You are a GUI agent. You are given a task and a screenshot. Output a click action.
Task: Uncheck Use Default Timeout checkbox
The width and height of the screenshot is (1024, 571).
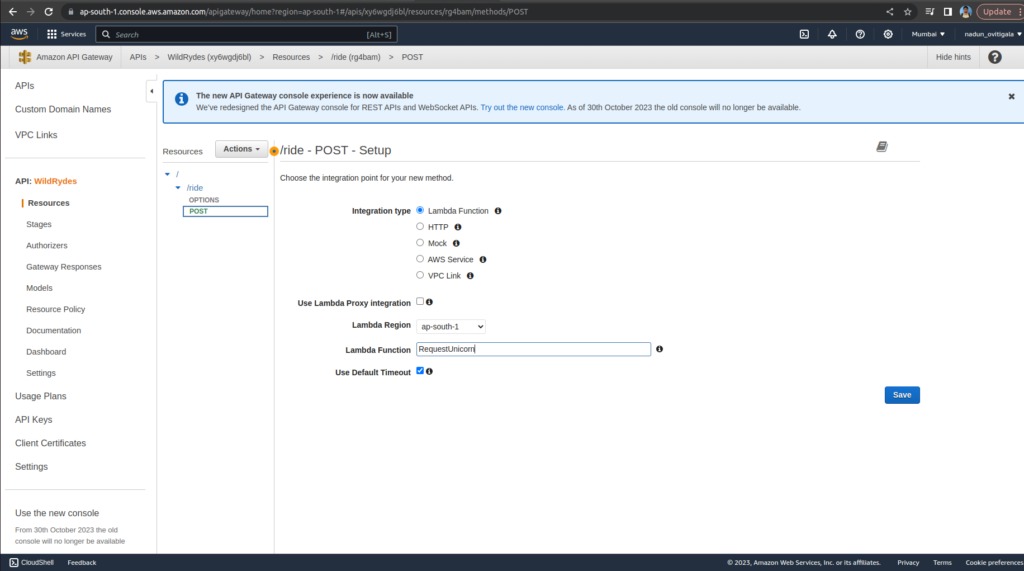420,370
